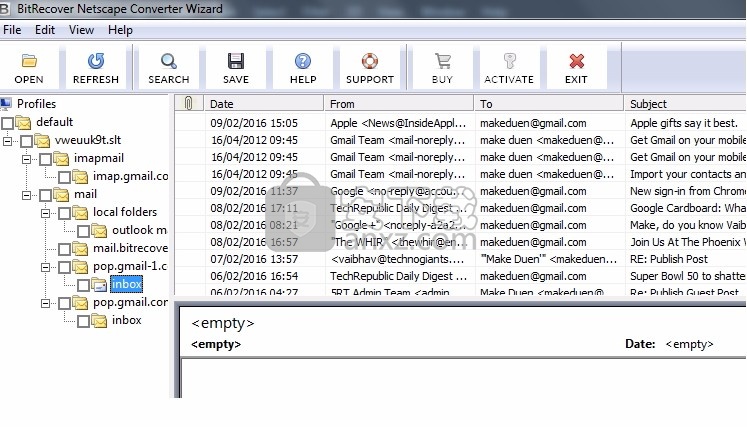Tick the imapmail folder checkbox
This screenshot has height=427, width=747.
click(x=45, y=159)
